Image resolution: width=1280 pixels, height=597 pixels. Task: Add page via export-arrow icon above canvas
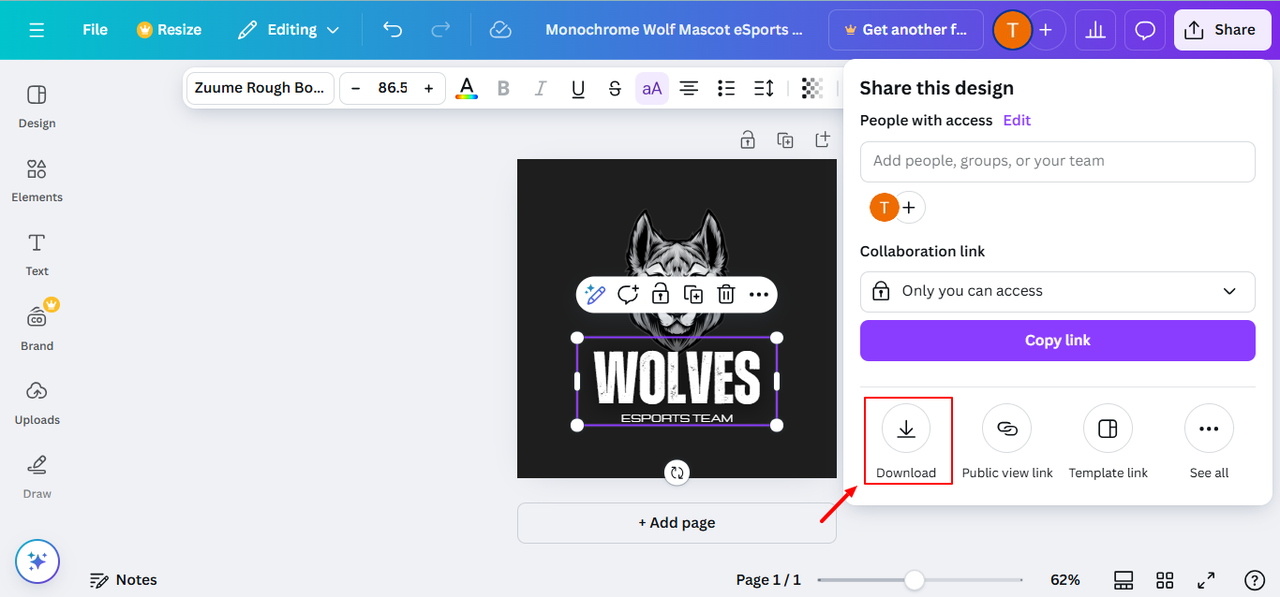click(x=822, y=140)
